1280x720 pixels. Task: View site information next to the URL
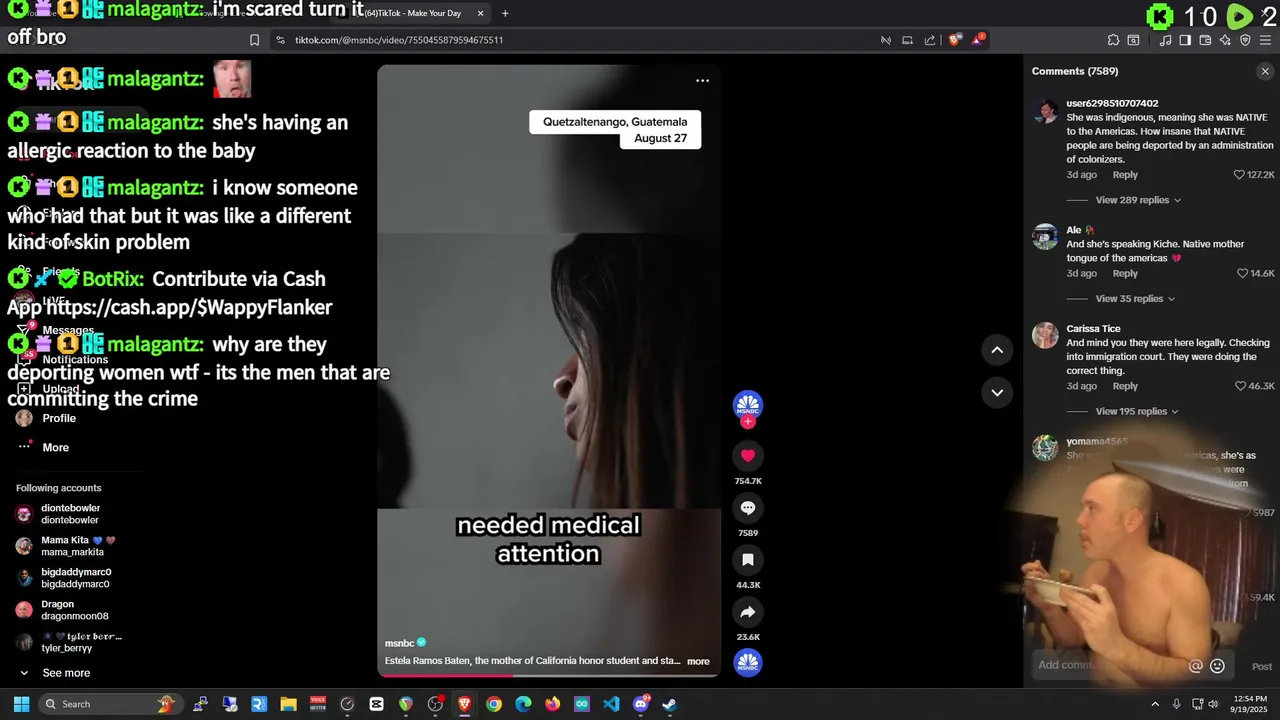tap(280, 40)
